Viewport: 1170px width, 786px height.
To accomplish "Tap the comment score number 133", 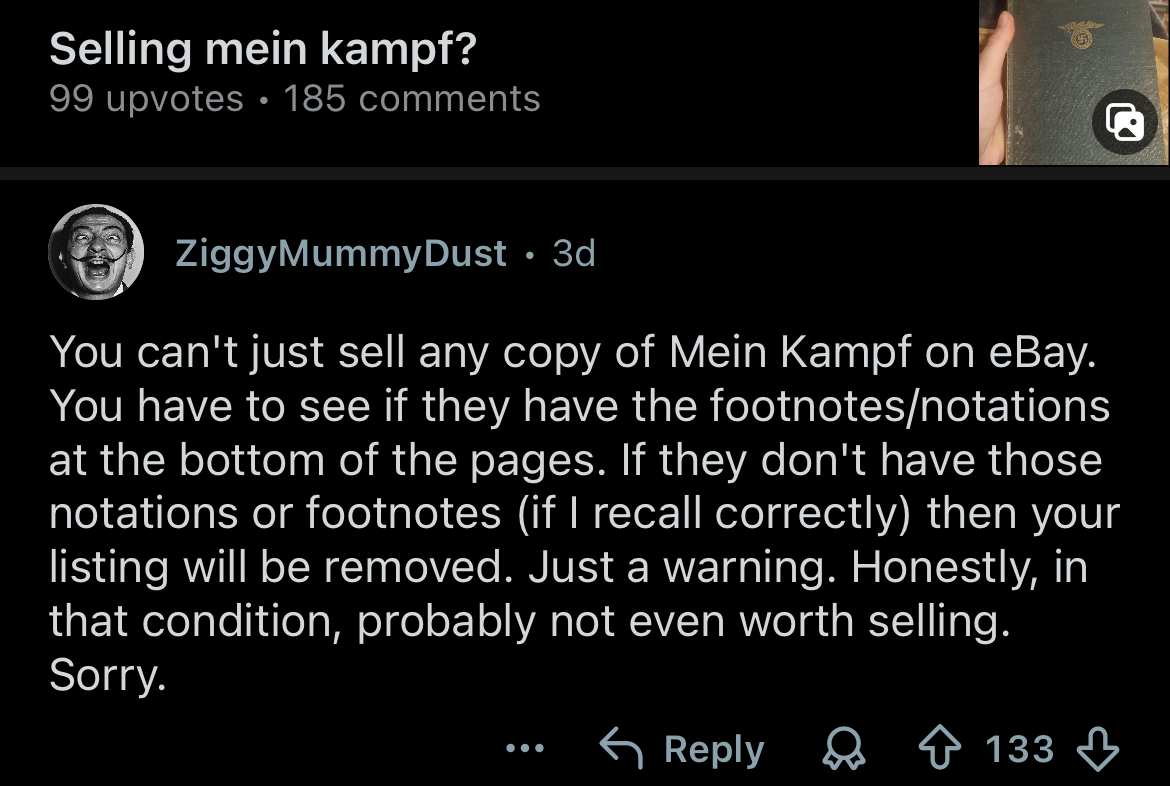I will click(1020, 749).
